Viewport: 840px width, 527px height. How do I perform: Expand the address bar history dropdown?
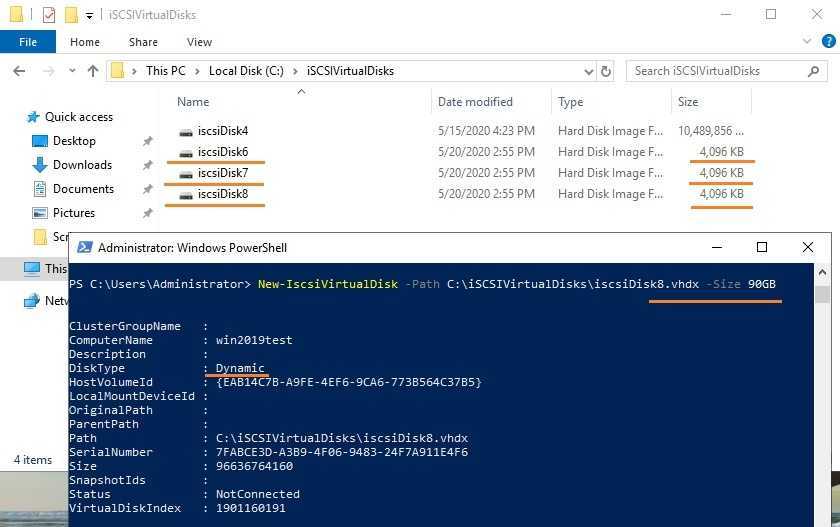[586, 71]
